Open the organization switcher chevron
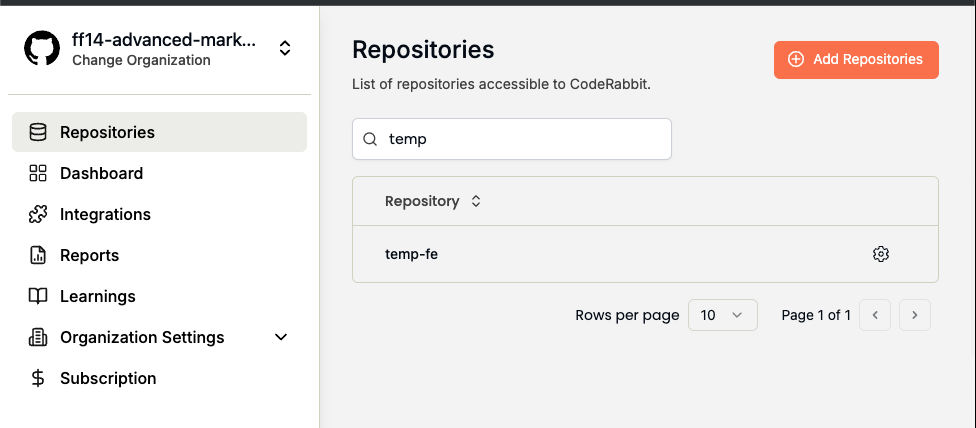Screen dimensions: 976x428 (x=285, y=48)
